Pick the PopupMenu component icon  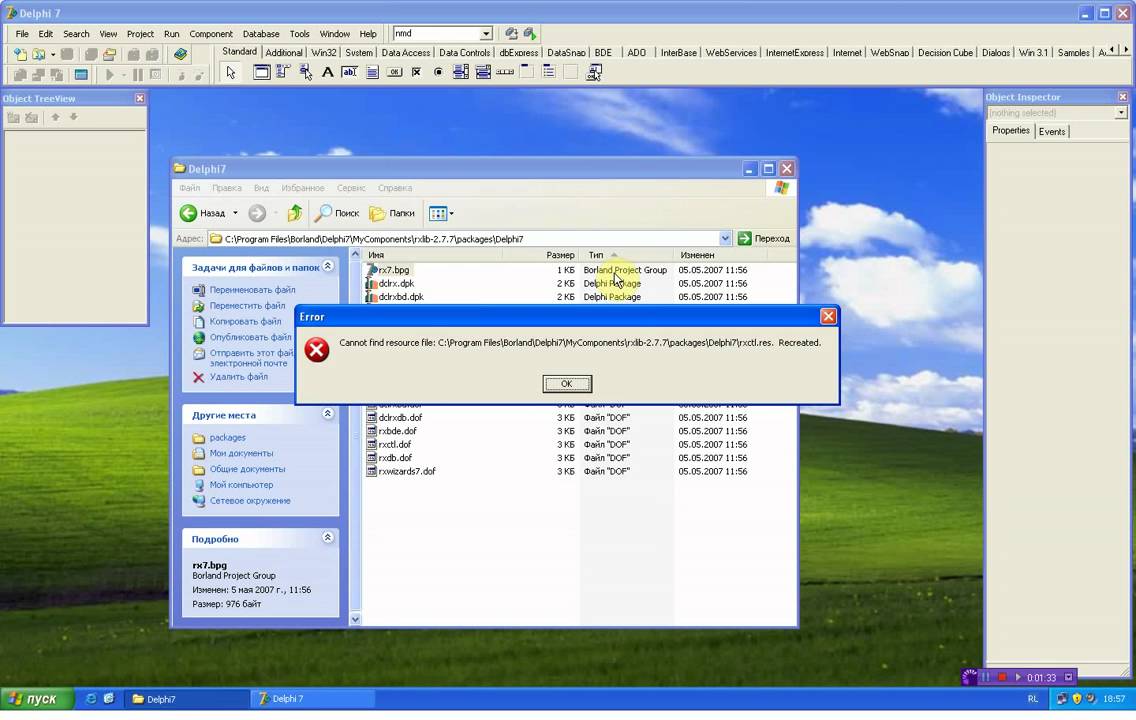(306, 72)
